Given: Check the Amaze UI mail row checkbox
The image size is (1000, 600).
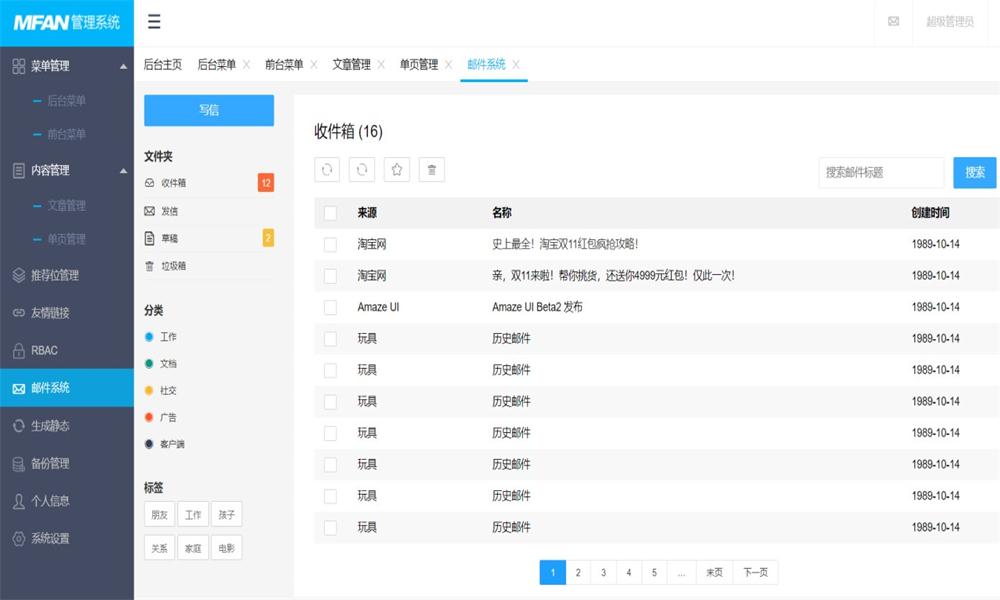Looking at the screenshot, I should coord(331,307).
